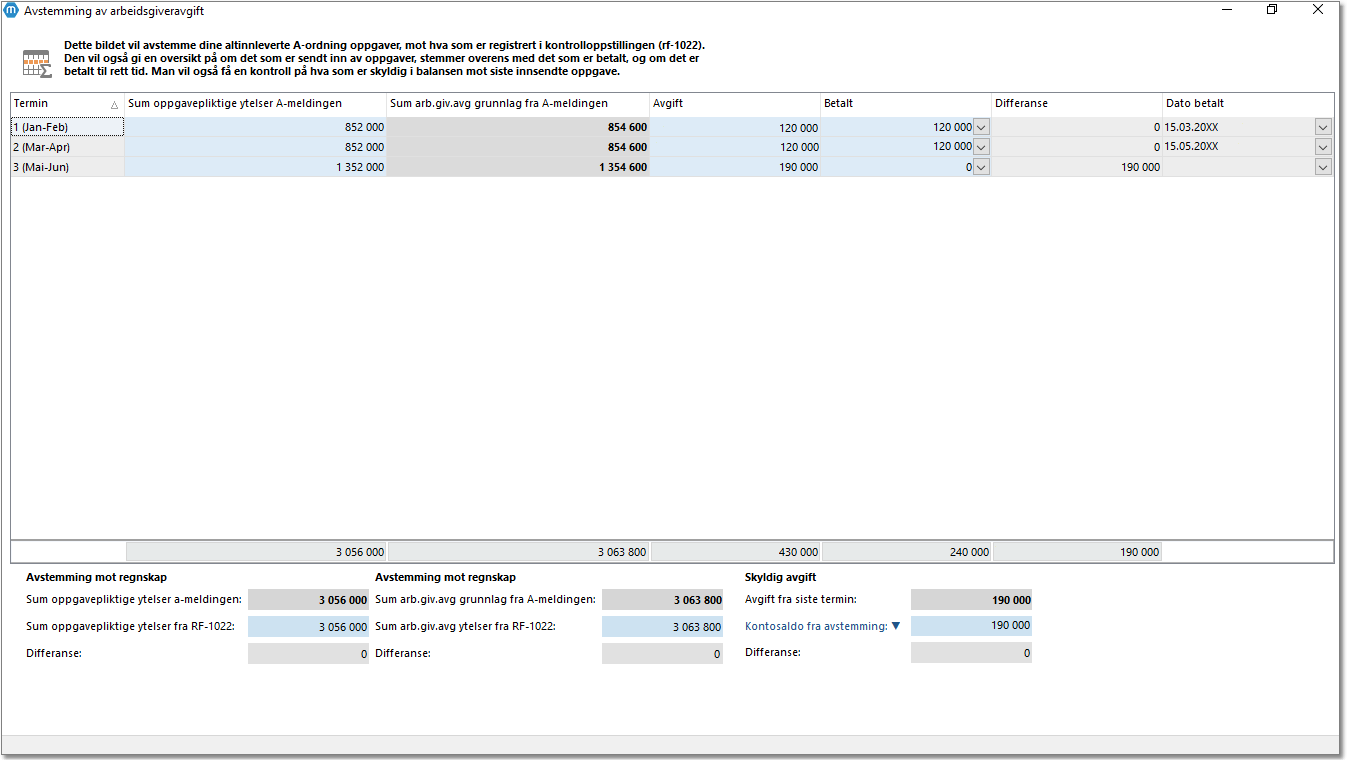Screen dimensions: 1347x762
Task: Click Betalt cell 0 for Mai-Jun
Action: 897,167
